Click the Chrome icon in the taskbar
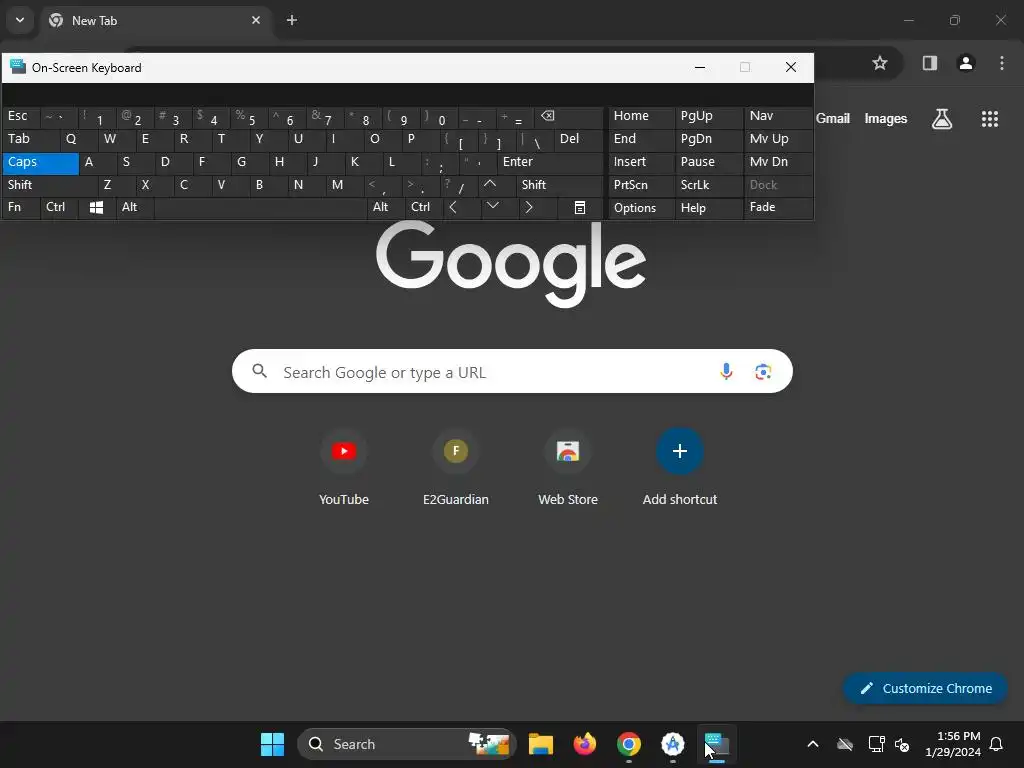 [x=628, y=744]
